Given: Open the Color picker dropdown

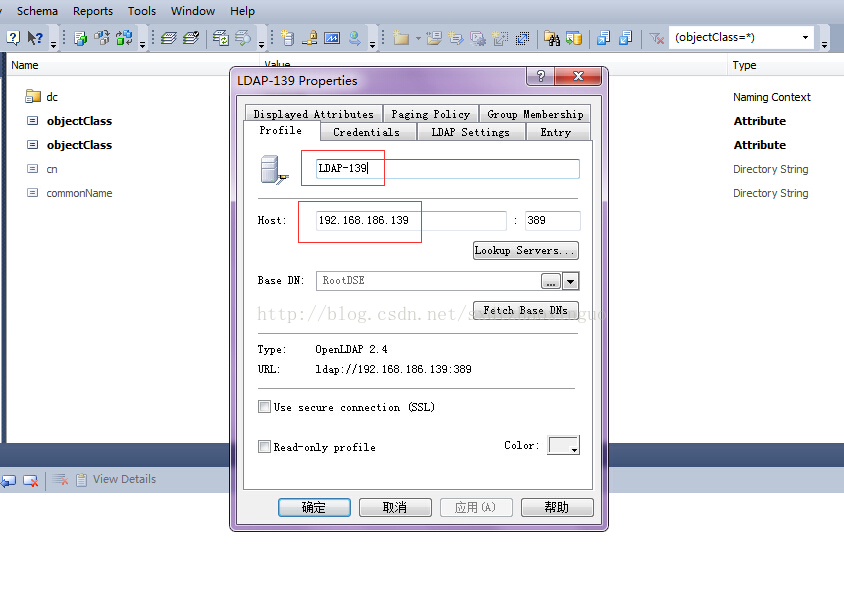Looking at the screenshot, I should coord(564,445).
